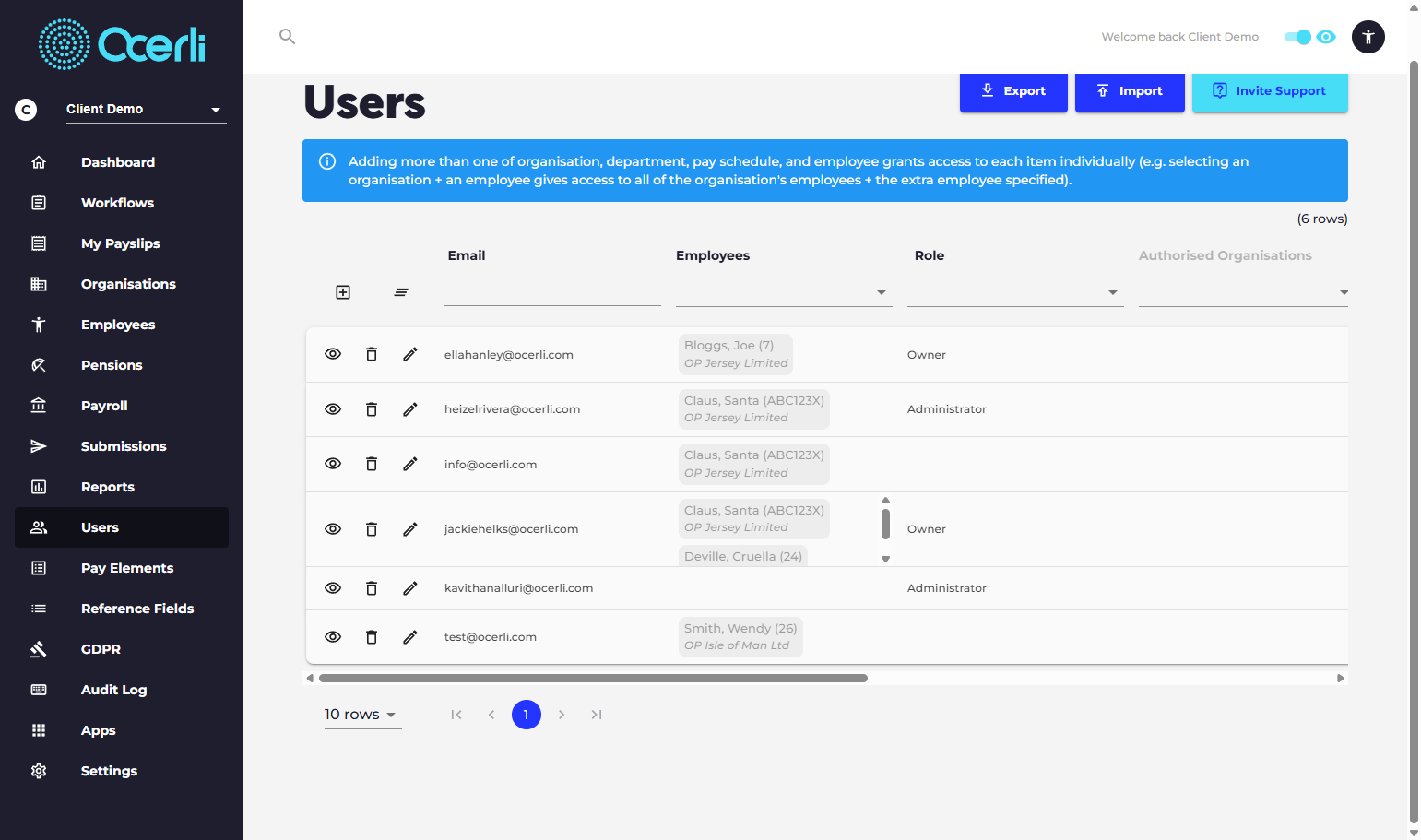Click the Import button

click(x=1130, y=91)
